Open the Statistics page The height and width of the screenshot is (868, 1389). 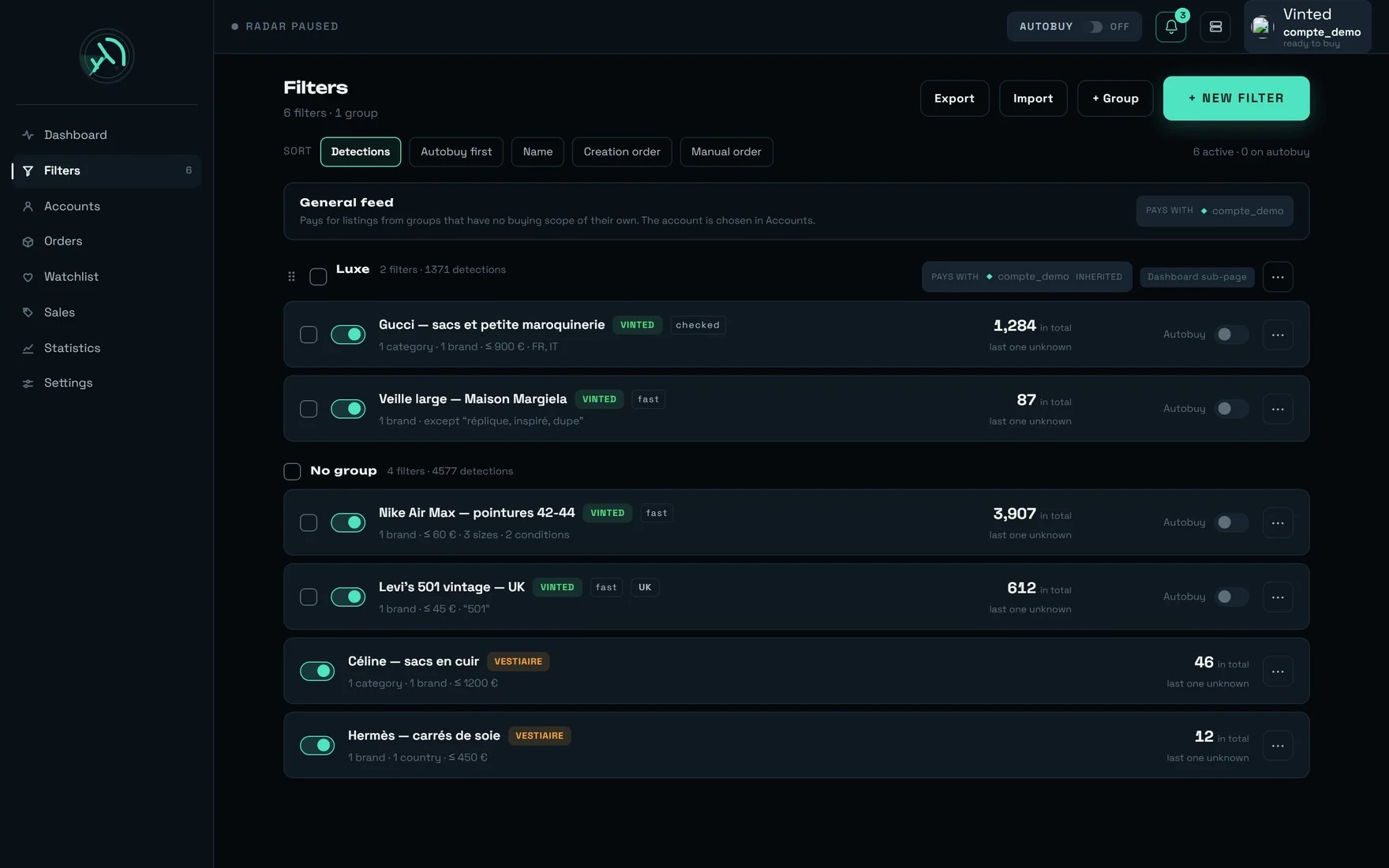[x=107, y=348]
